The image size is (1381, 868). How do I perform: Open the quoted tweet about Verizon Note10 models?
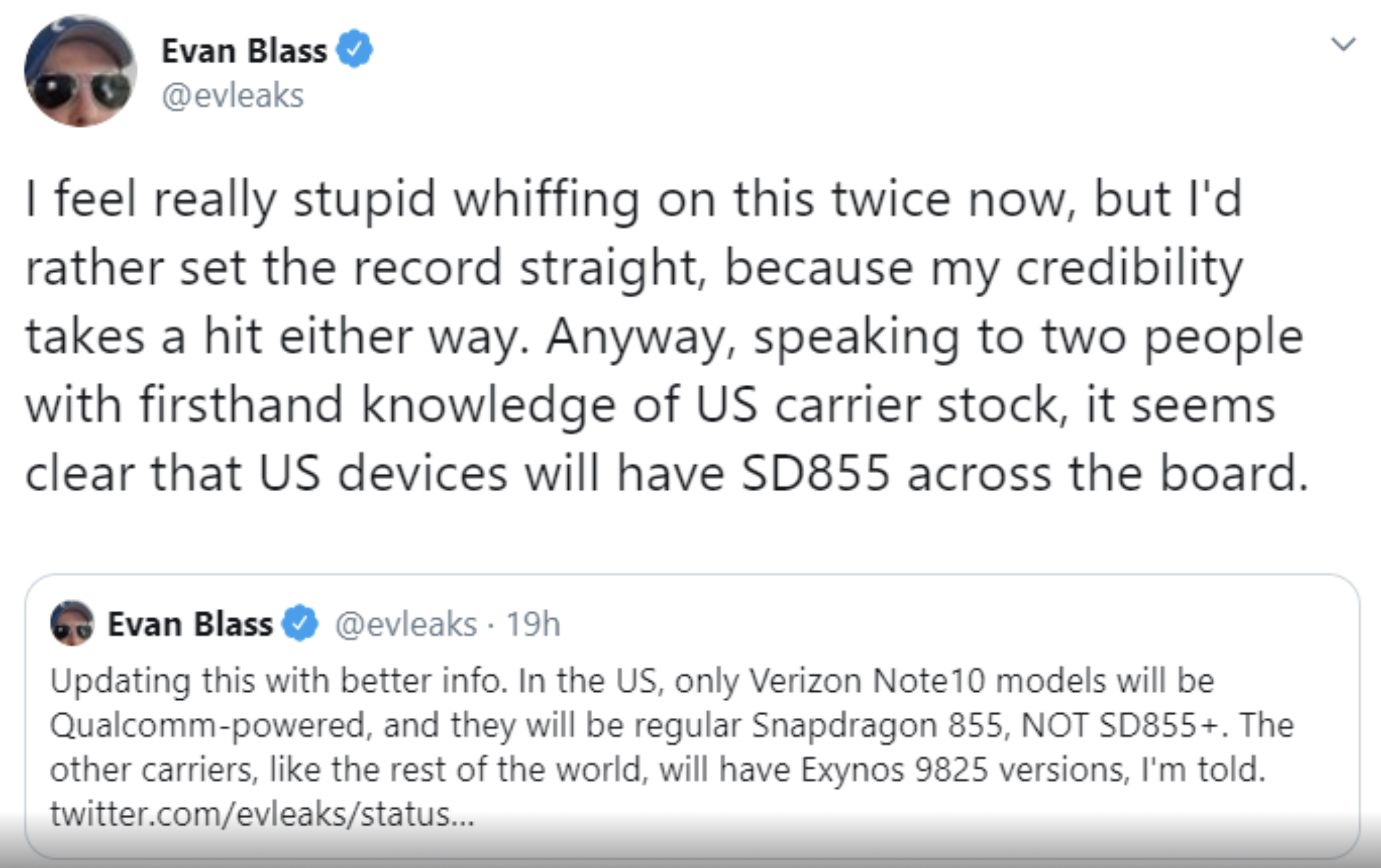point(692,716)
